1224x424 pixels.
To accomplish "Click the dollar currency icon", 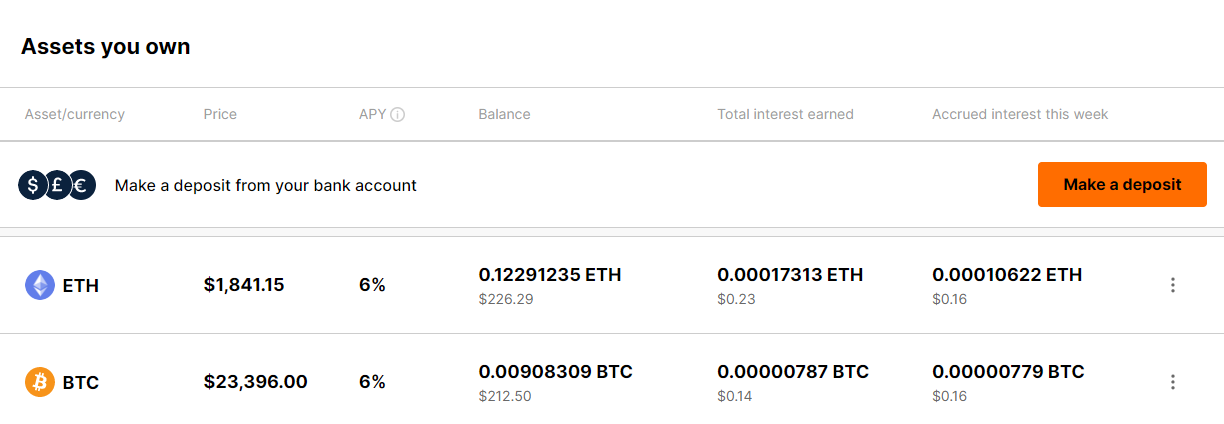I will pyautogui.click(x=33, y=185).
